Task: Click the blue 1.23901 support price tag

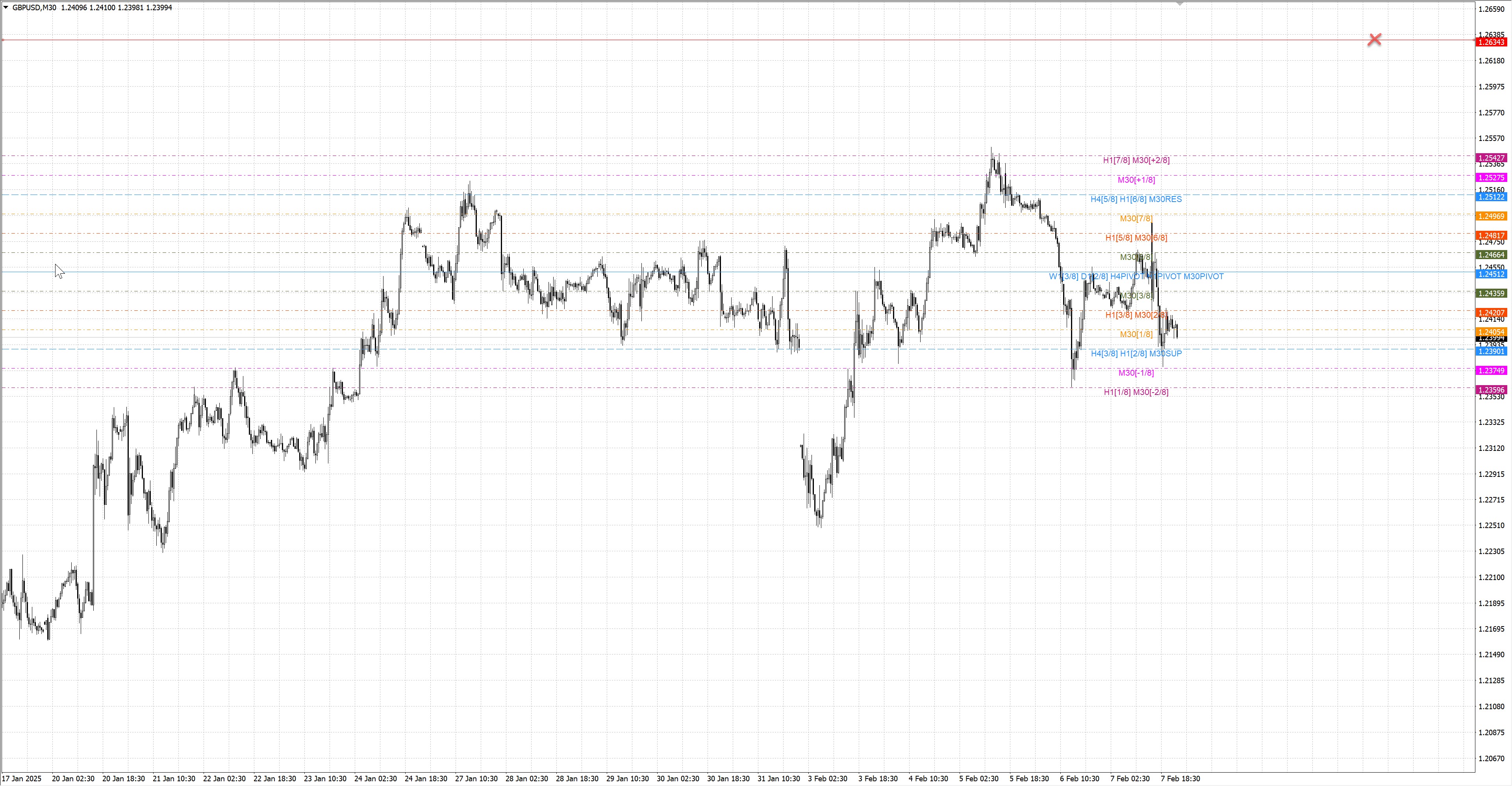Action: pos(1491,352)
